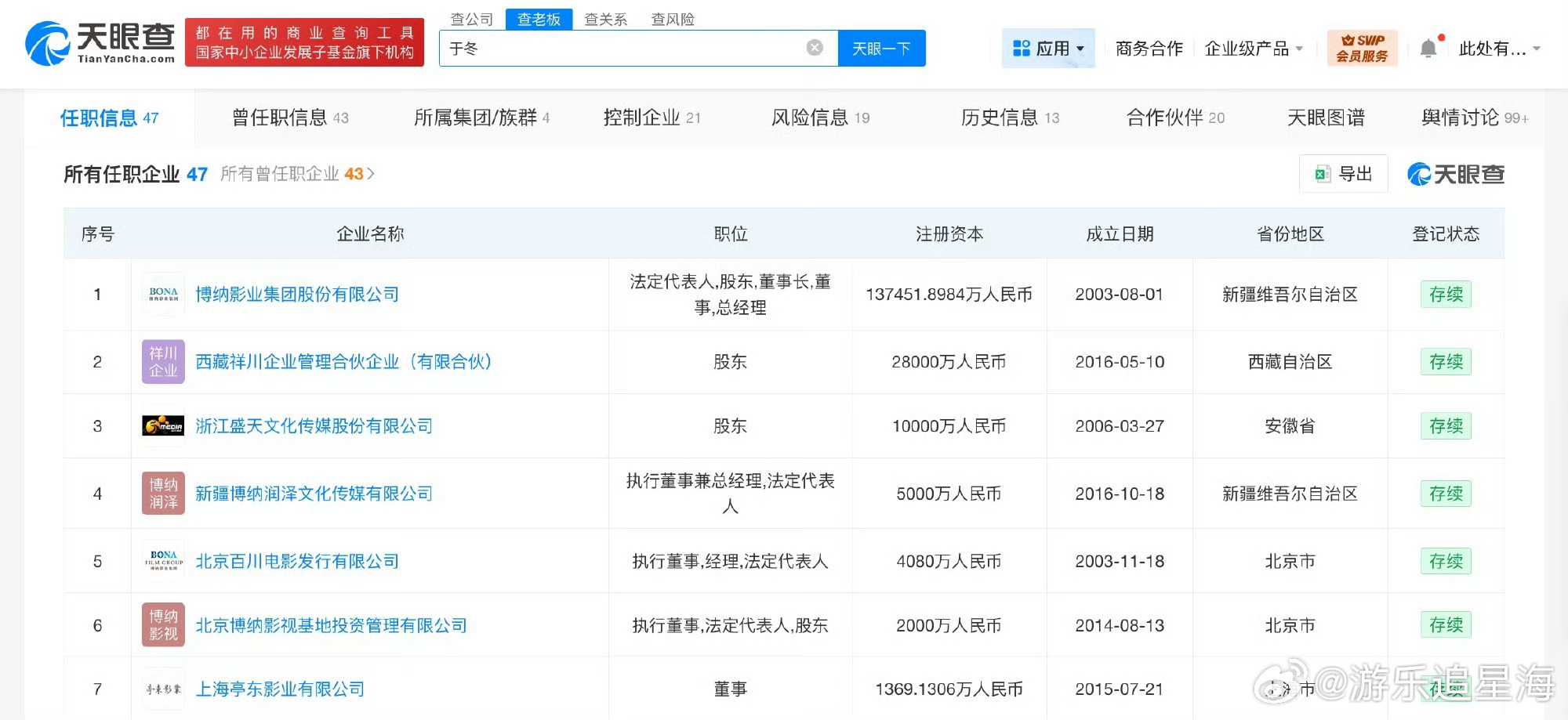Click the 亭东影业 logo in row 7
Image resolution: width=1568 pixels, height=720 pixels.
click(162, 689)
